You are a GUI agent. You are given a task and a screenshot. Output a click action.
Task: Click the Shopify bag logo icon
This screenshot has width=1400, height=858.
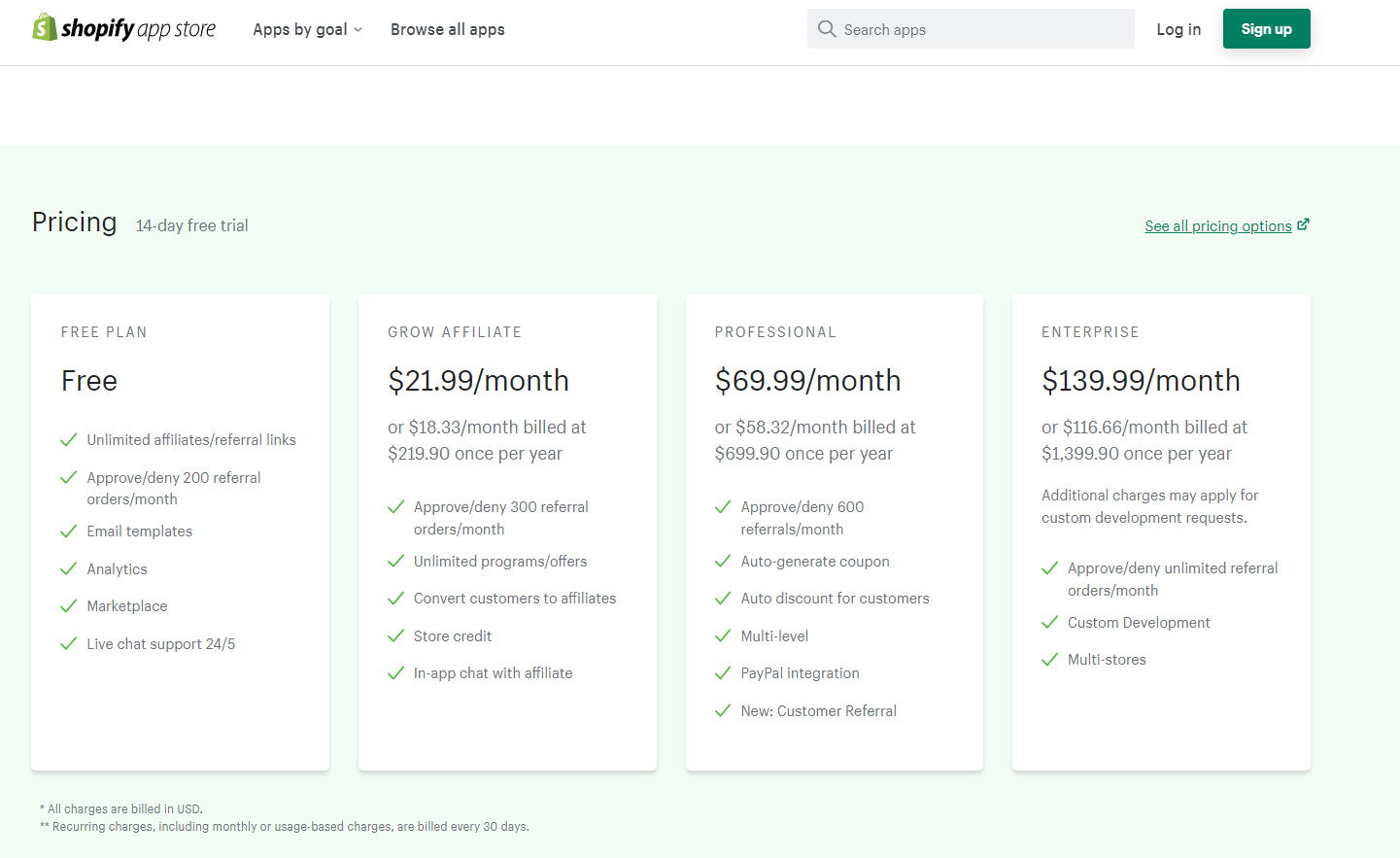45,28
